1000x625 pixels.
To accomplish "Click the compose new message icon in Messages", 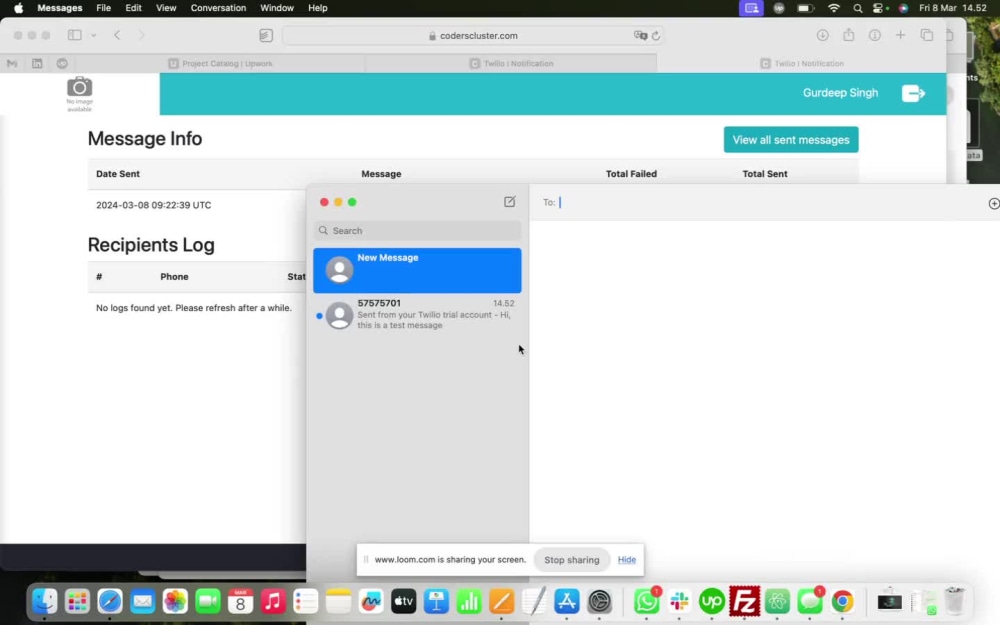I will point(509,202).
